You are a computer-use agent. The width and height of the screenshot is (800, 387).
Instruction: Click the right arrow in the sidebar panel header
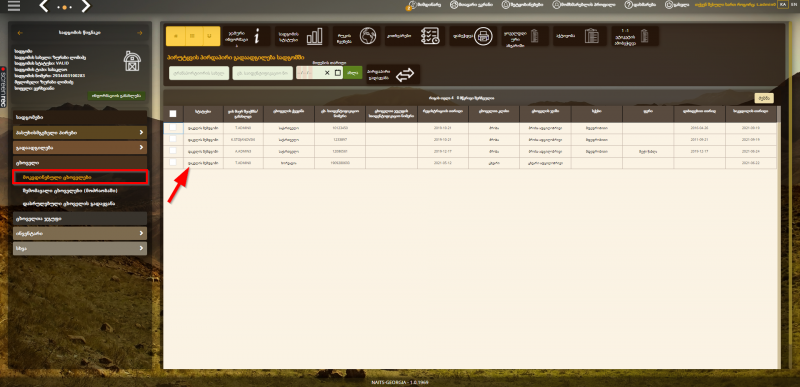[x=140, y=33]
